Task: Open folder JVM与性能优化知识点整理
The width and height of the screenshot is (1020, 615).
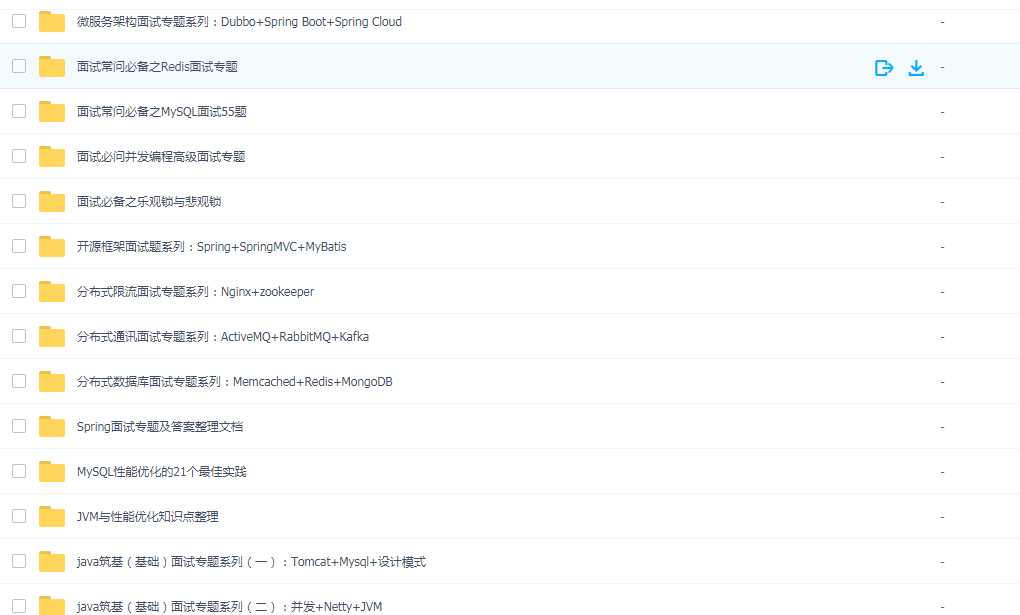Action: click(x=148, y=516)
